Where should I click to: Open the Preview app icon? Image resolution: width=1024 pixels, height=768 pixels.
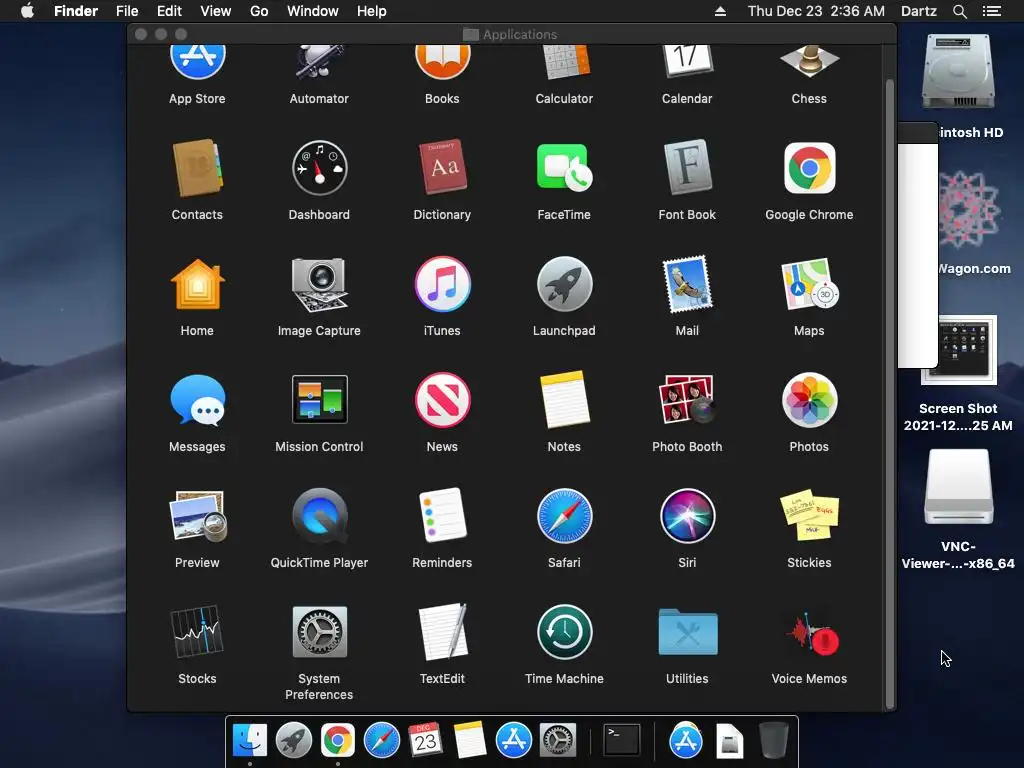(x=197, y=516)
